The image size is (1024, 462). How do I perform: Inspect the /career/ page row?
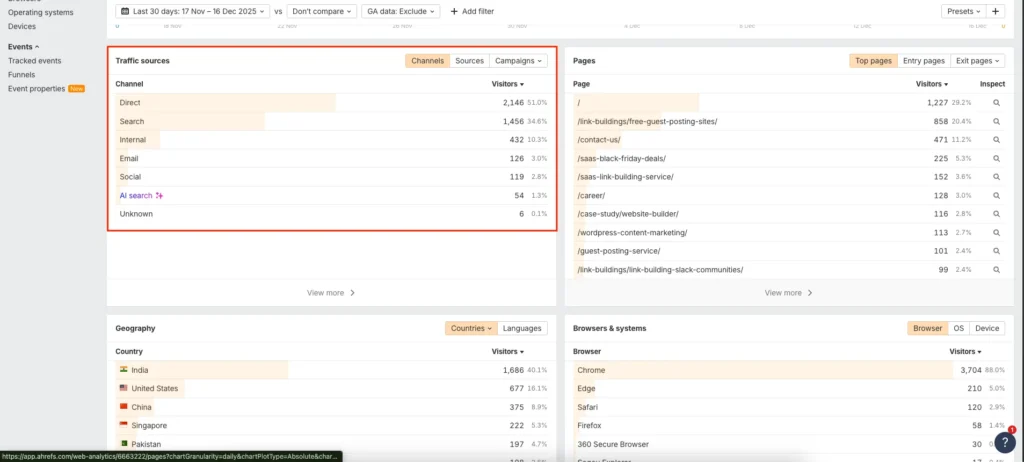click(997, 195)
